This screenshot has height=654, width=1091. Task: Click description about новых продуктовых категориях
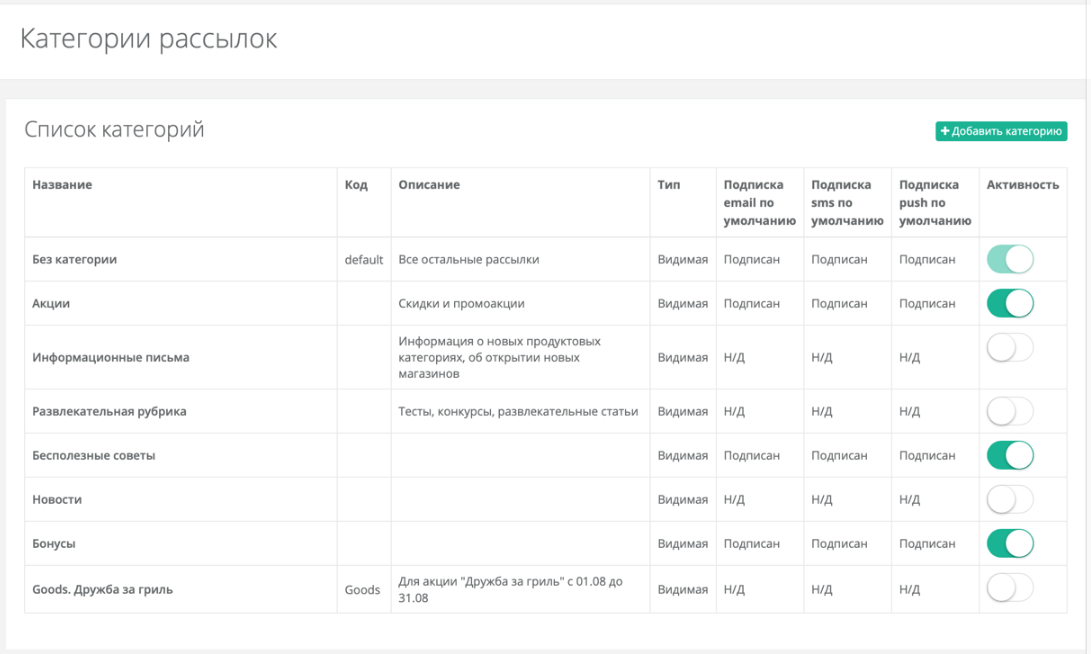(500, 358)
